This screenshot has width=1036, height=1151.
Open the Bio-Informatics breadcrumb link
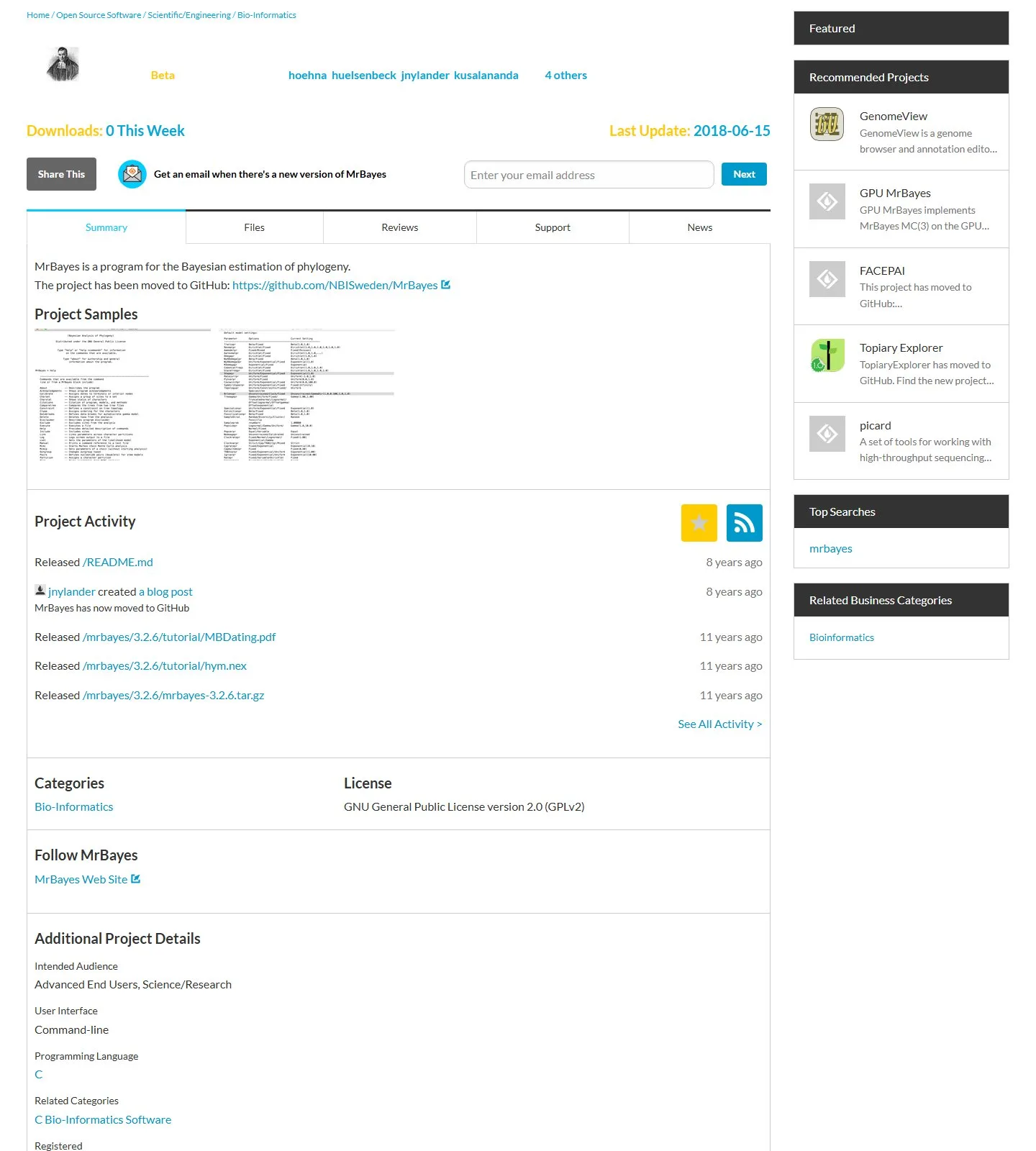pos(267,15)
